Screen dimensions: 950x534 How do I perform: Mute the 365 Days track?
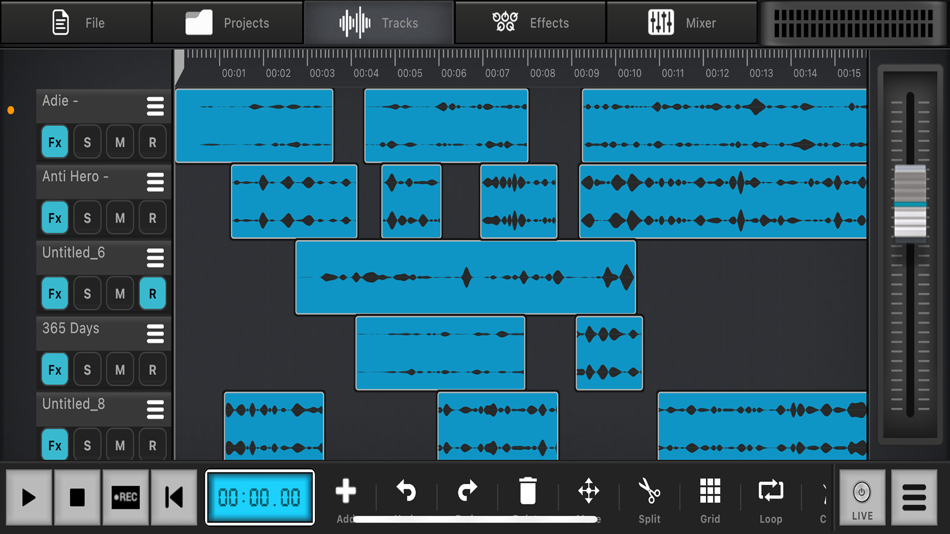point(120,369)
